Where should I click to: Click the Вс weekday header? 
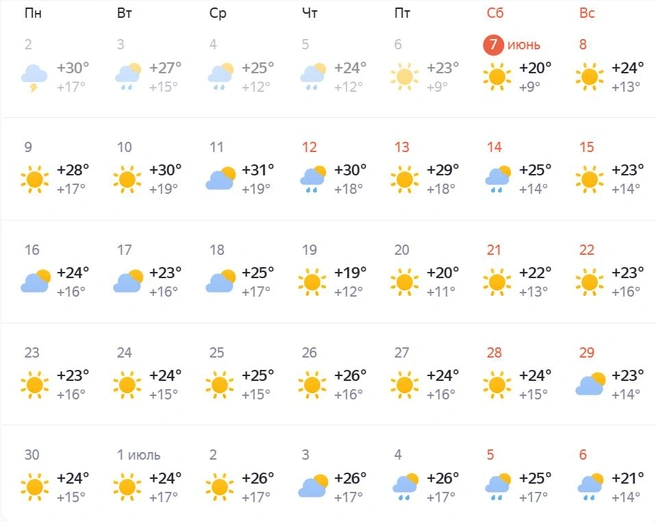point(587,13)
